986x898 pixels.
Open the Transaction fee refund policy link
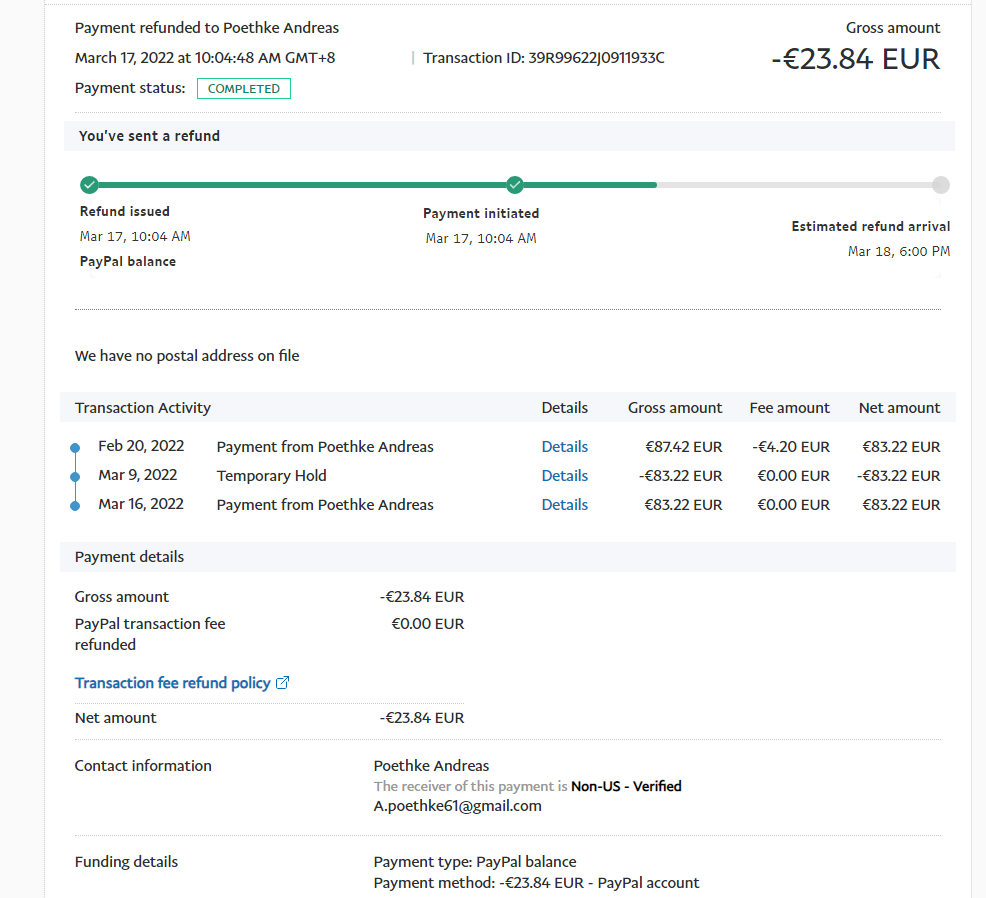pyautogui.click(x=172, y=683)
